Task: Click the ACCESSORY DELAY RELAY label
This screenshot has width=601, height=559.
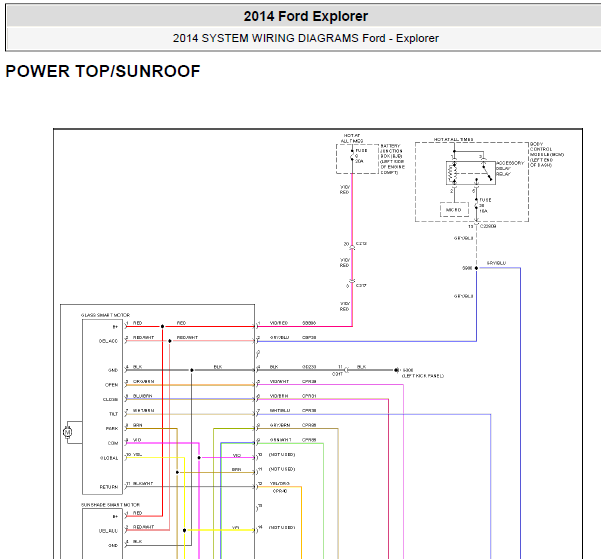Action: pyautogui.click(x=510, y=169)
